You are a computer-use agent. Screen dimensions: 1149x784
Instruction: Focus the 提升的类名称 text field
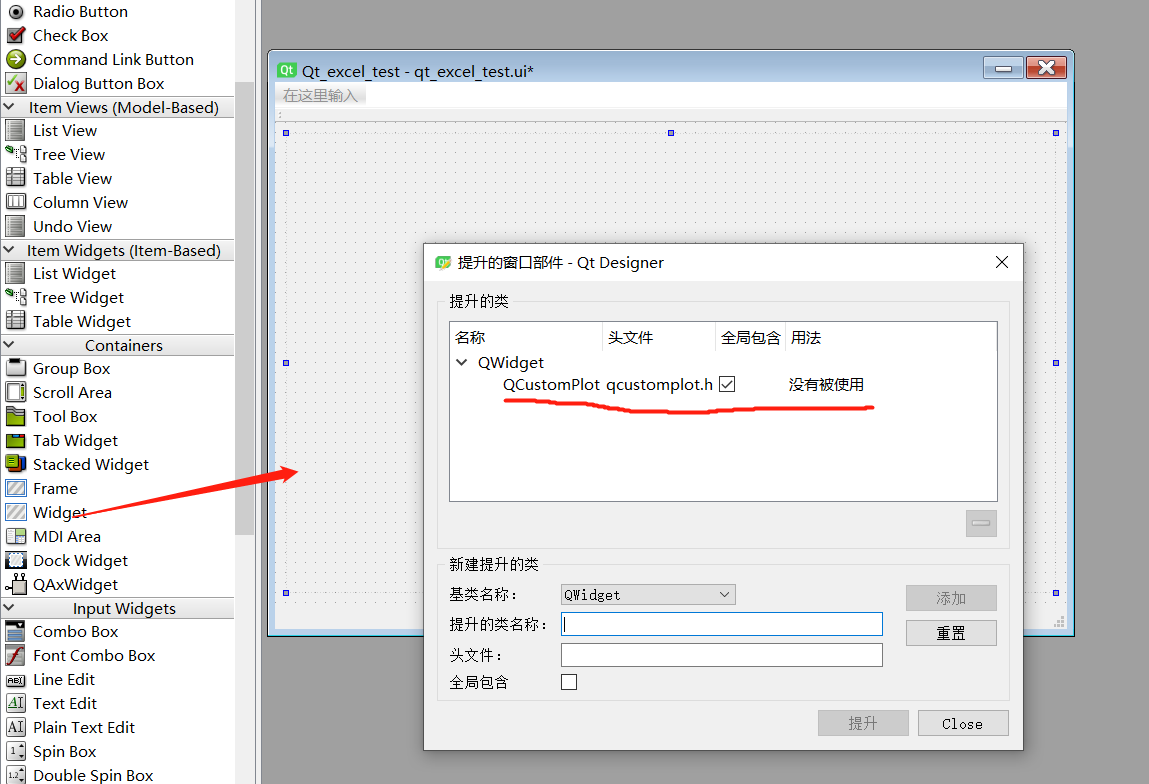tap(722, 624)
